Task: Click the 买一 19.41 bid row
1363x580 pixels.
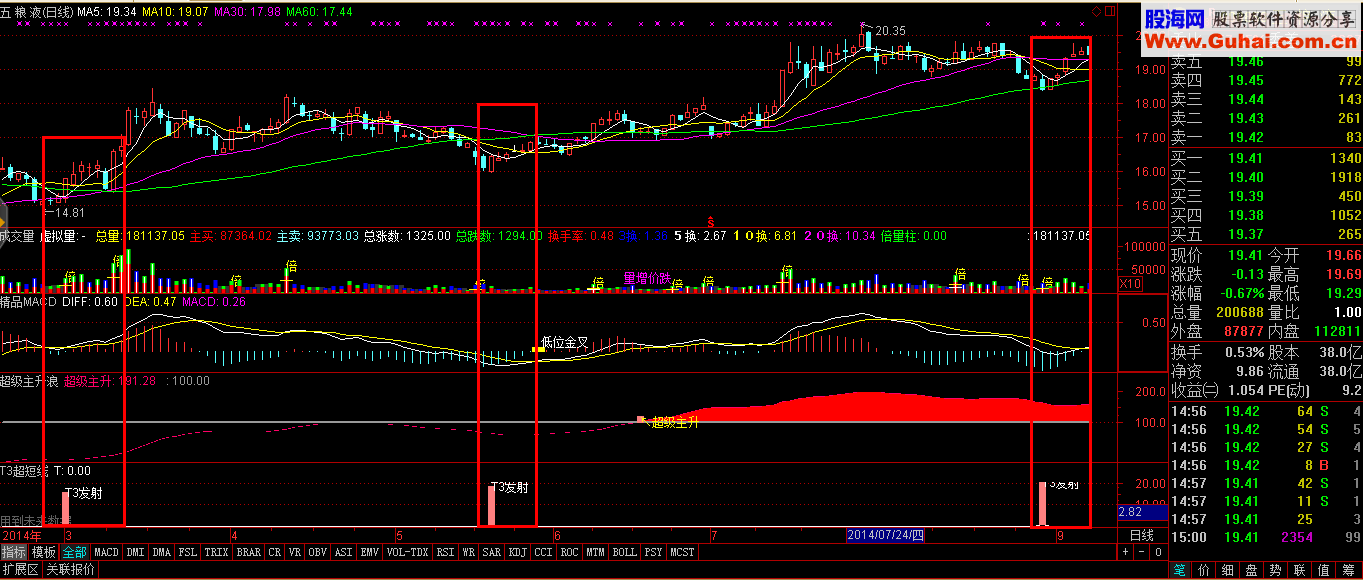Action: coord(1266,158)
